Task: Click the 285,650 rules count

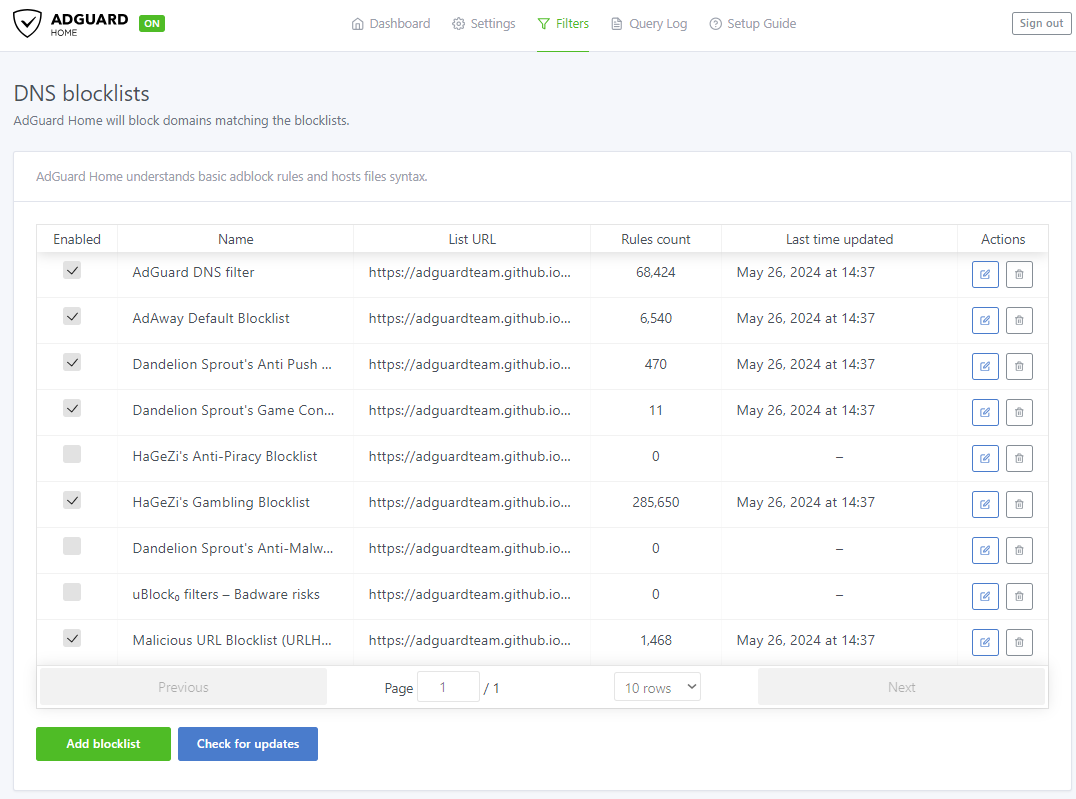Action: click(655, 502)
